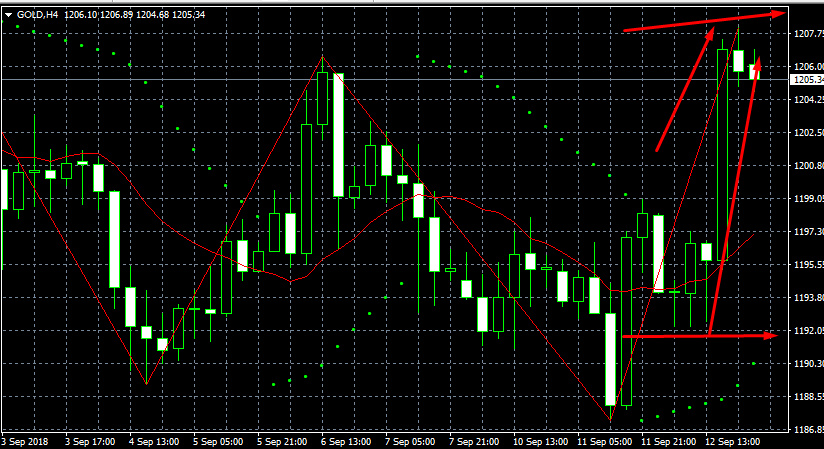Click the 10 Sep 13:00 time label
Screen dimensions: 824x449
[540, 442]
